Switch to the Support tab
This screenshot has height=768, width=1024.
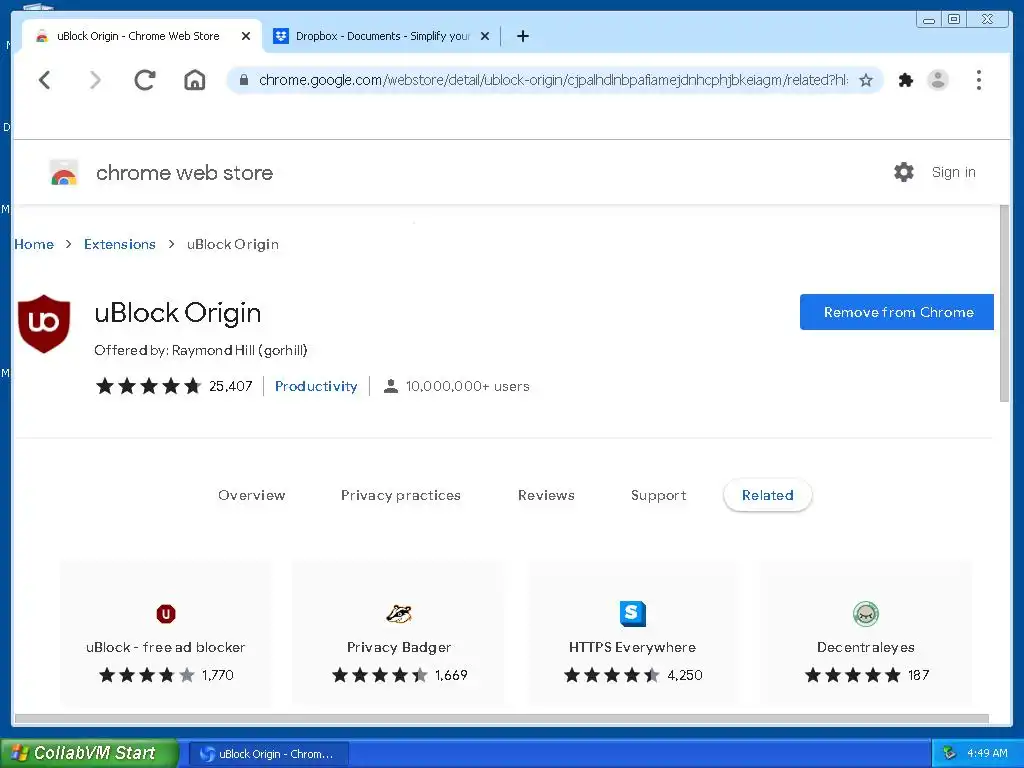[x=658, y=495]
